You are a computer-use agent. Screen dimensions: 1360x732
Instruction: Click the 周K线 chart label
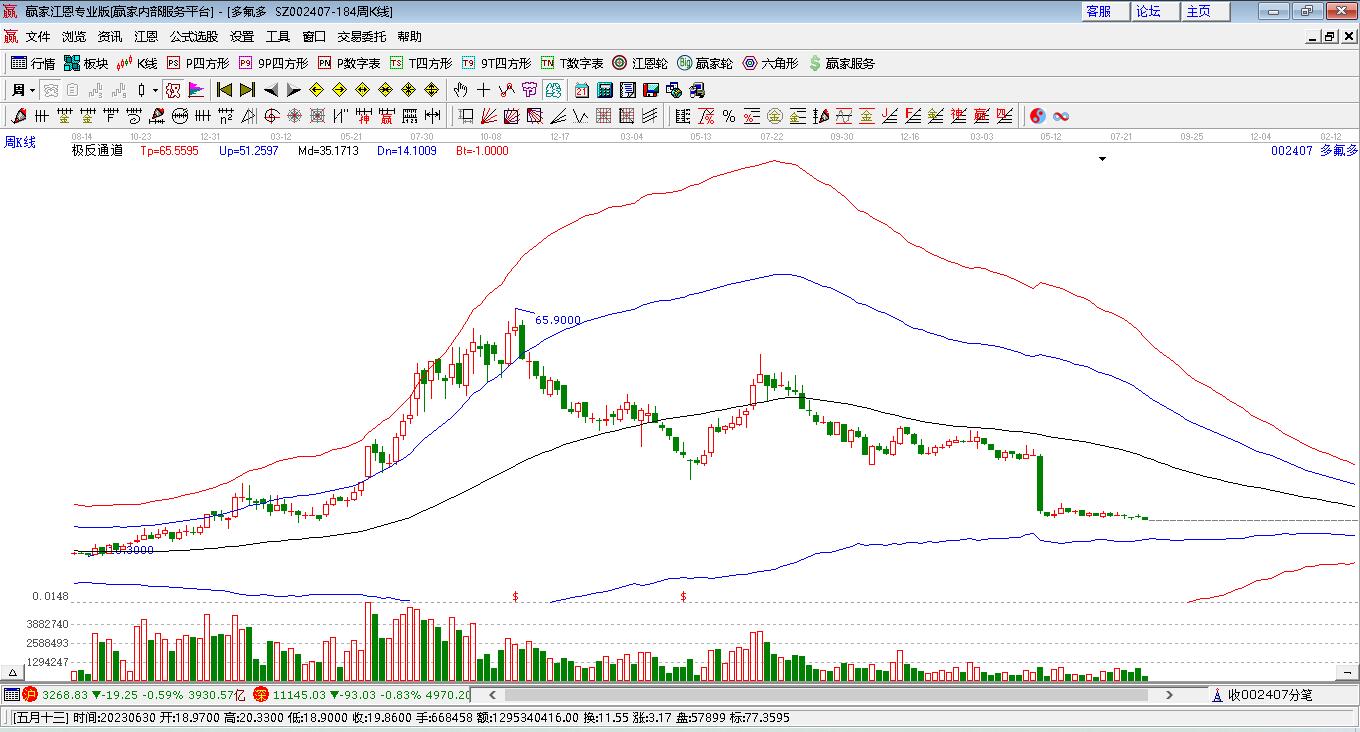(20, 142)
